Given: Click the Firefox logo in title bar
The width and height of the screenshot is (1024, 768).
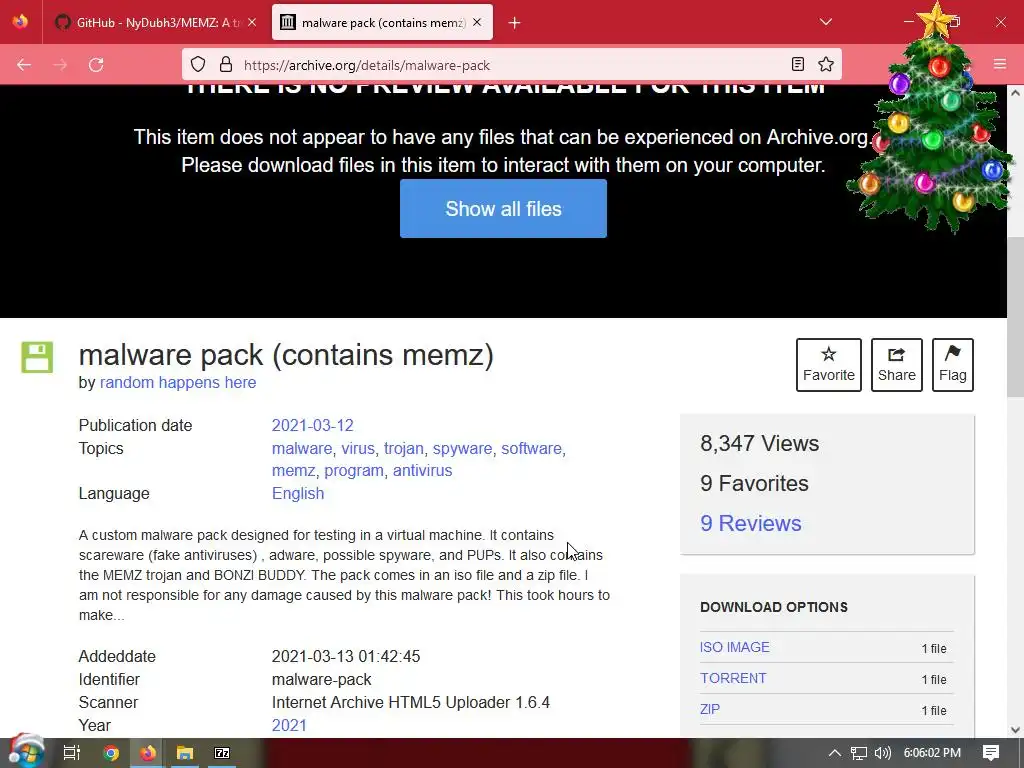Looking at the screenshot, I should tap(20, 22).
